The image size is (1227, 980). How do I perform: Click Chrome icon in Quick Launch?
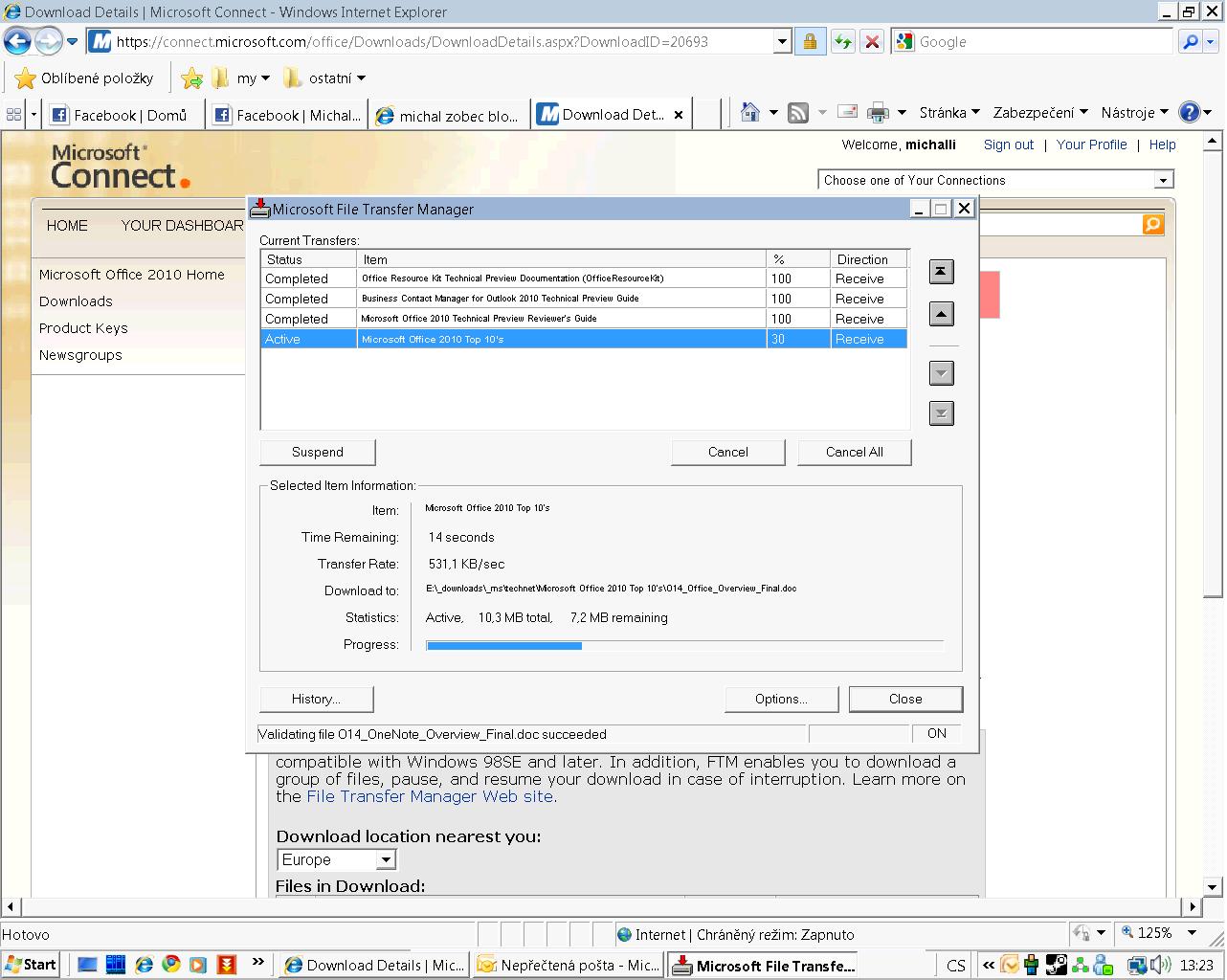pyautogui.click(x=171, y=964)
